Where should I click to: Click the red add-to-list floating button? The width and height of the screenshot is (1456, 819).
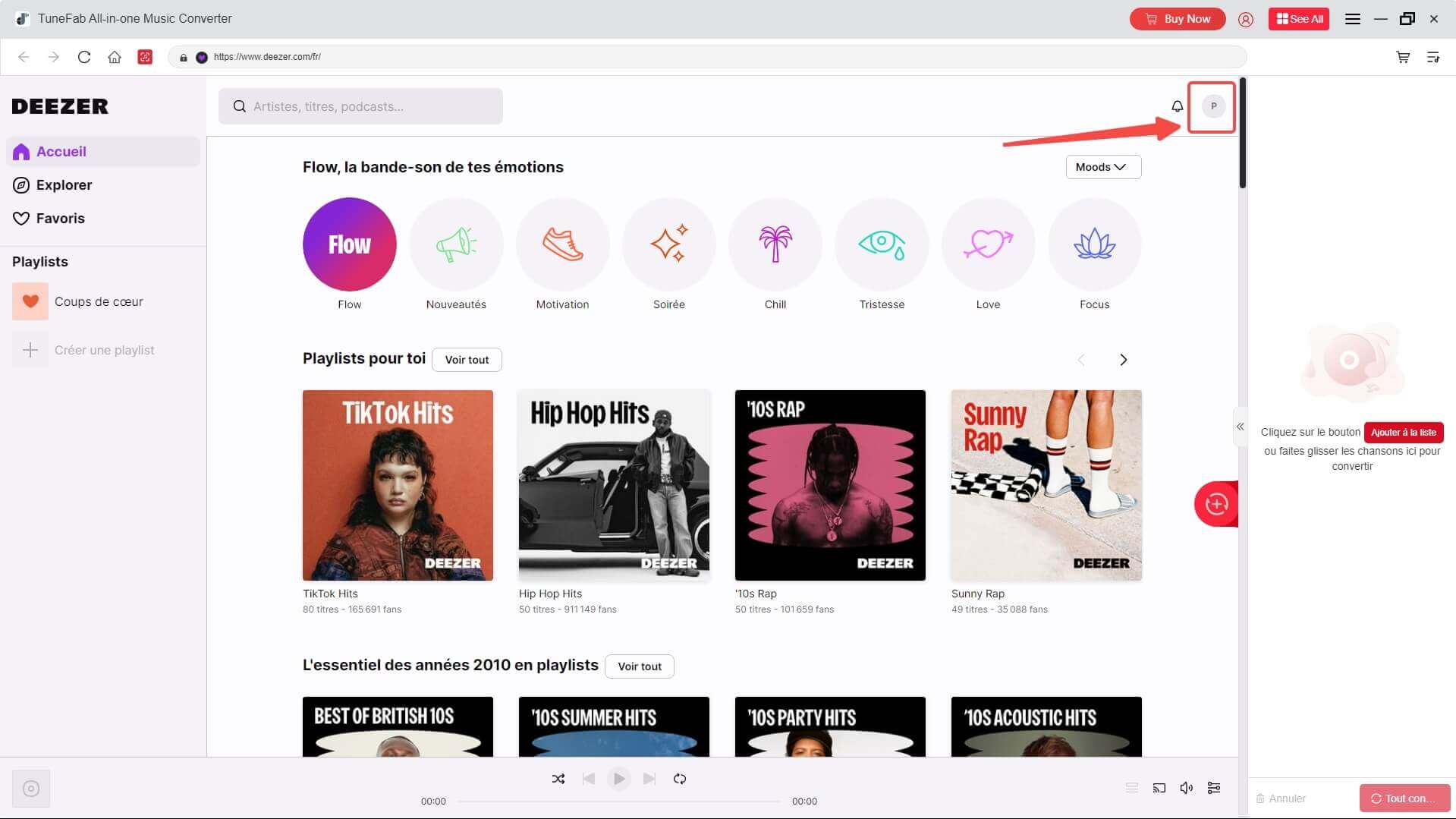[1216, 504]
